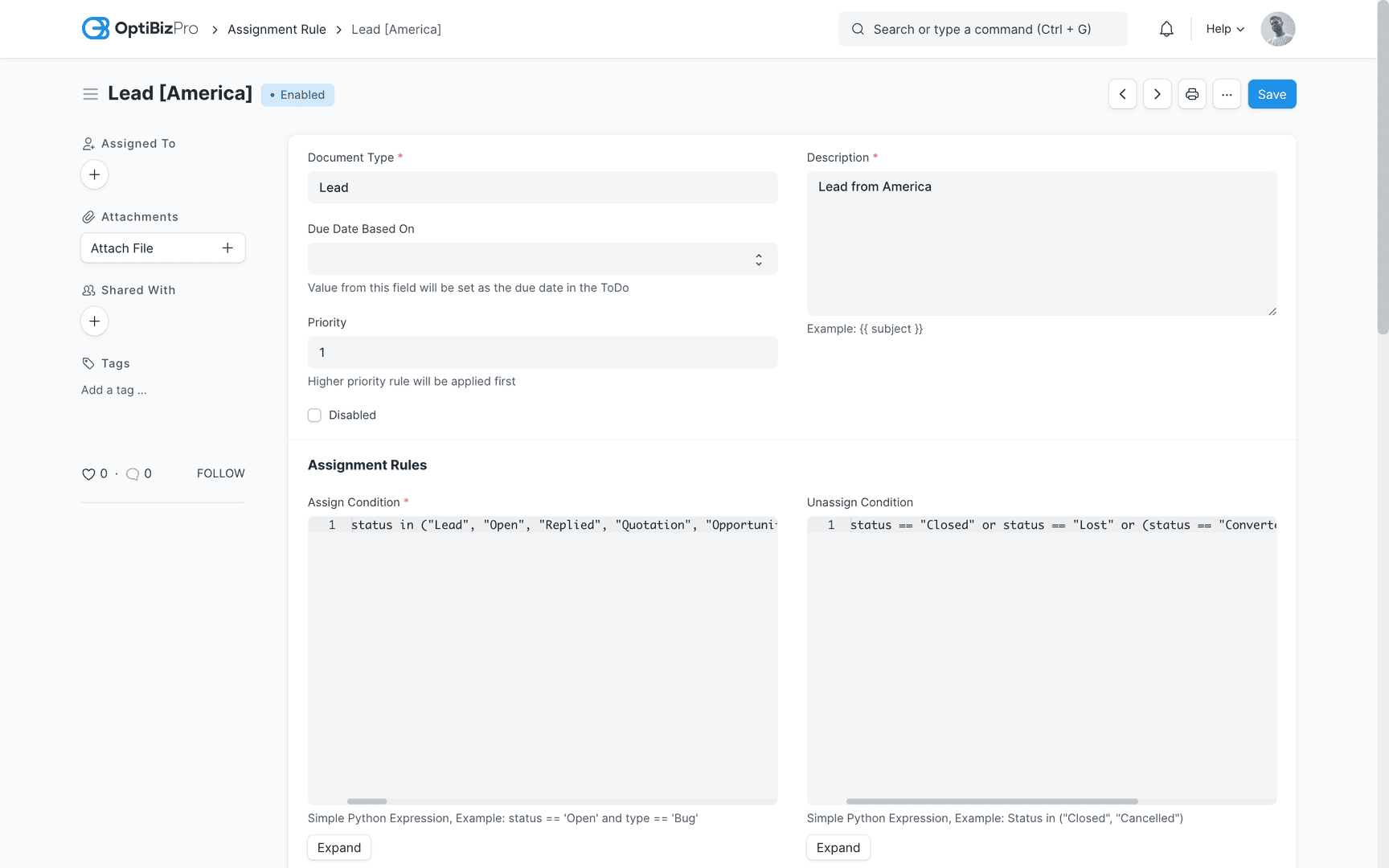Click the user avatar picture
The image size is (1389, 868).
tap(1277, 28)
